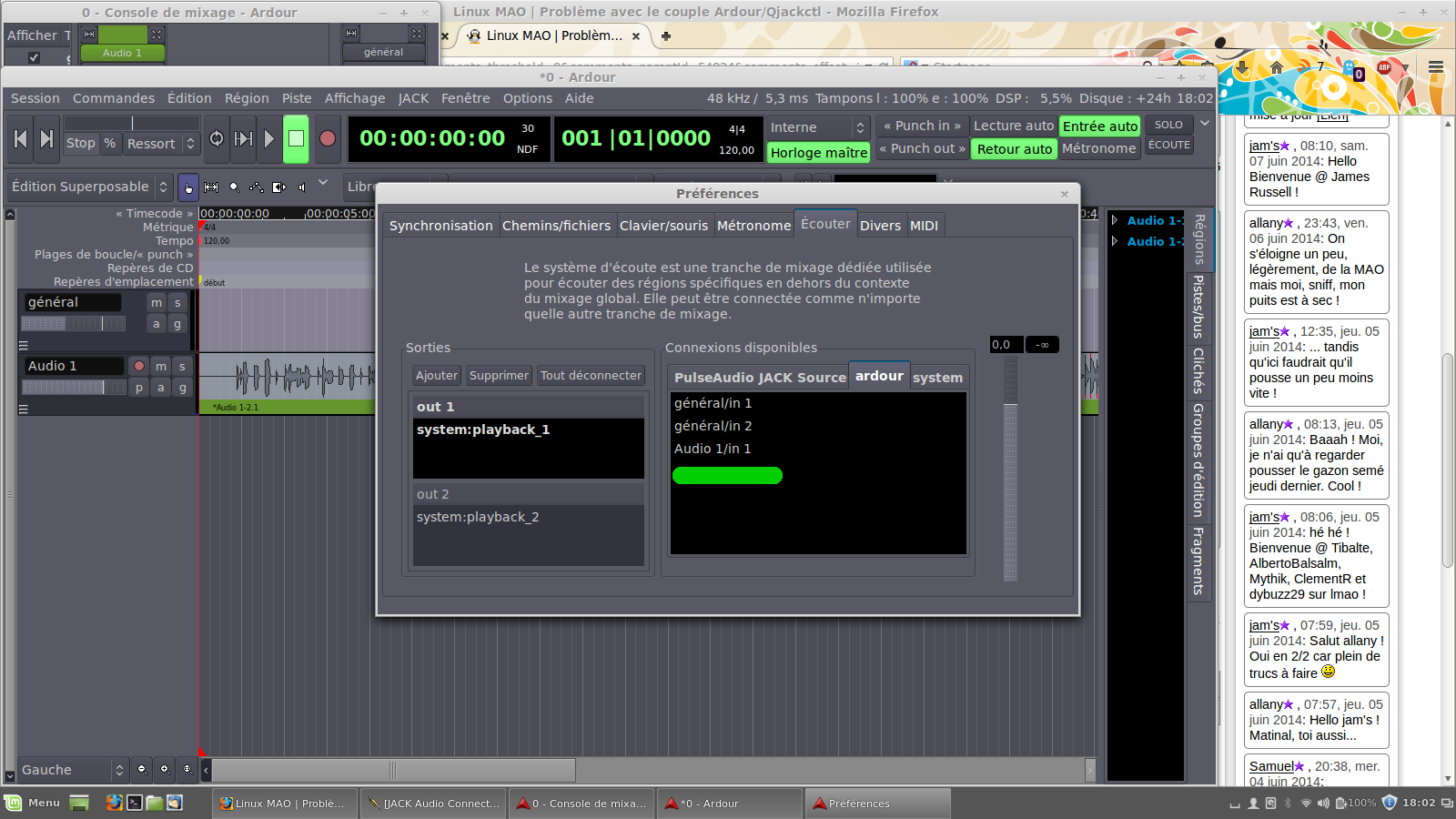Viewport: 1456px width, 819px height.
Task: Zoom out timeline button
Action: (142, 770)
